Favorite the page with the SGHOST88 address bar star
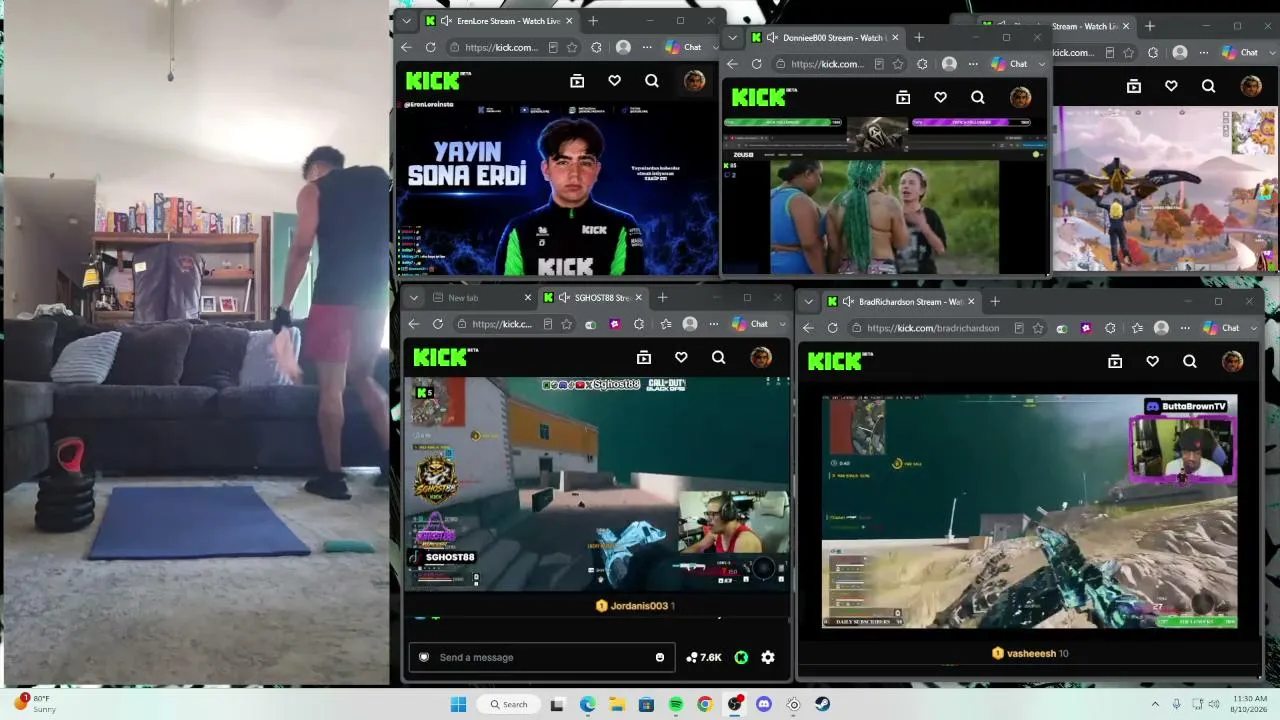The image size is (1280, 720). coord(566,324)
